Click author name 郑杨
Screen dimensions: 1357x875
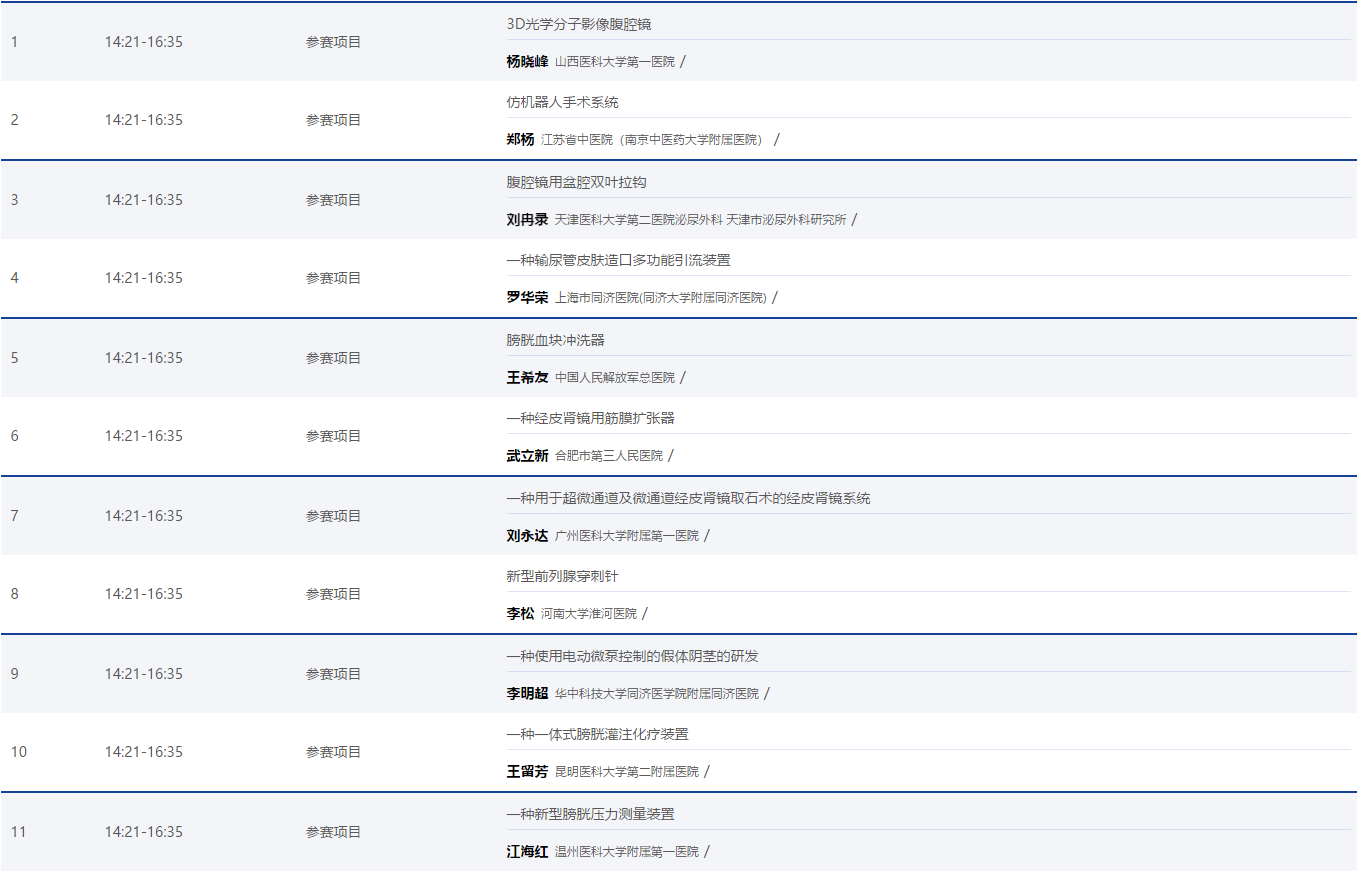coord(520,139)
